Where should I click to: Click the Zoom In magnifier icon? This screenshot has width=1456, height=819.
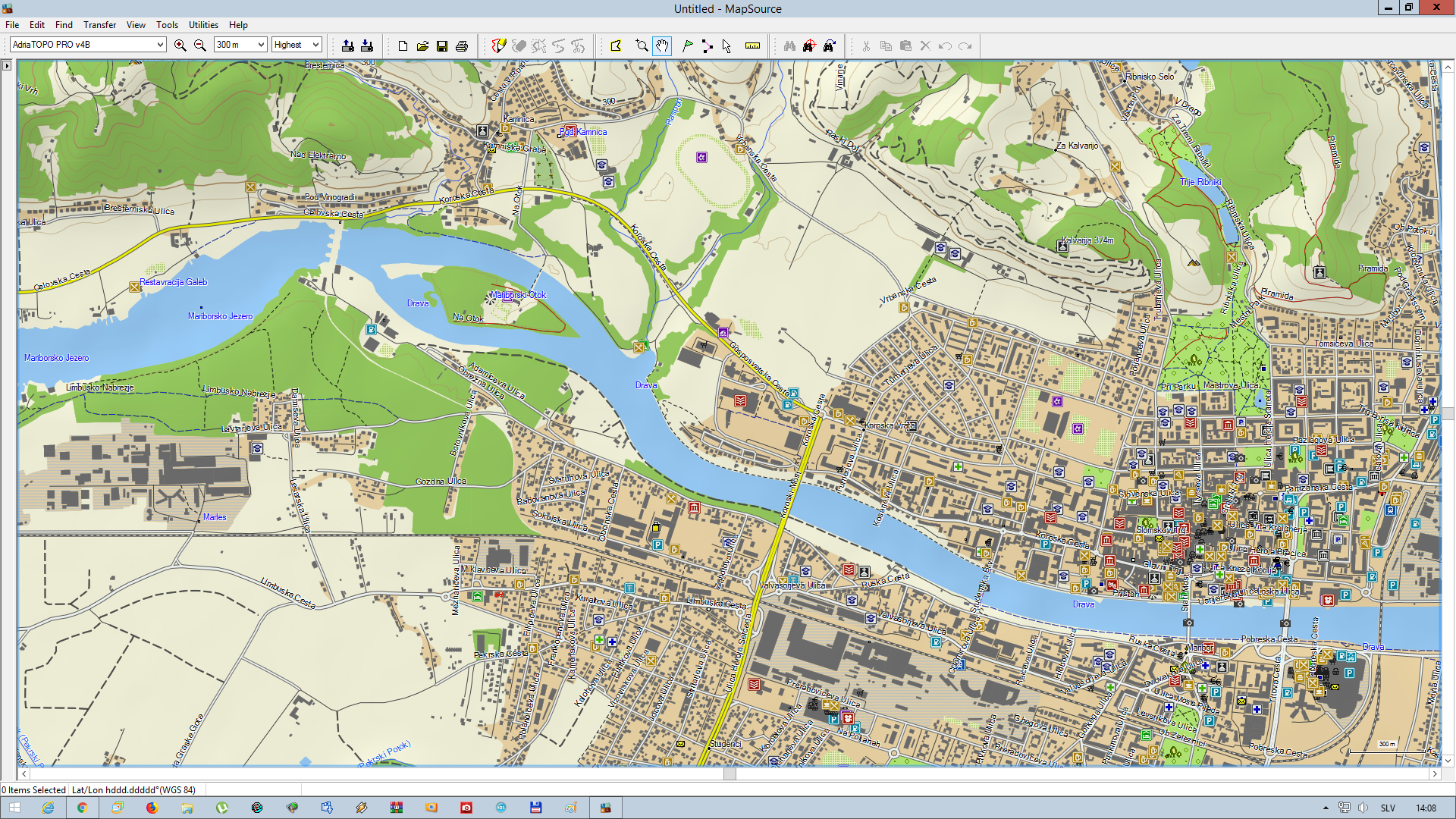pyautogui.click(x=180, y=45)
